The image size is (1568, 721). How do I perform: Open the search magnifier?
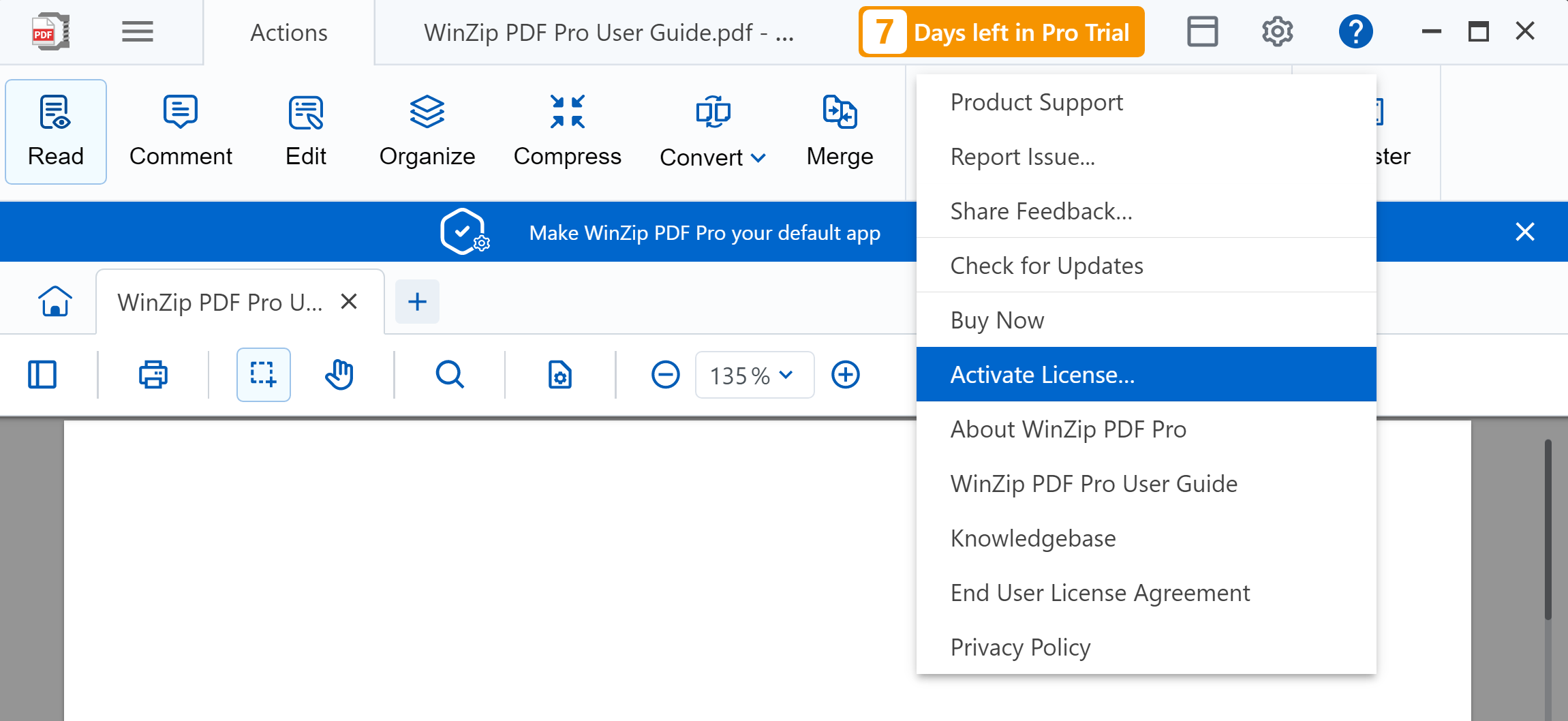click(450, 375)
